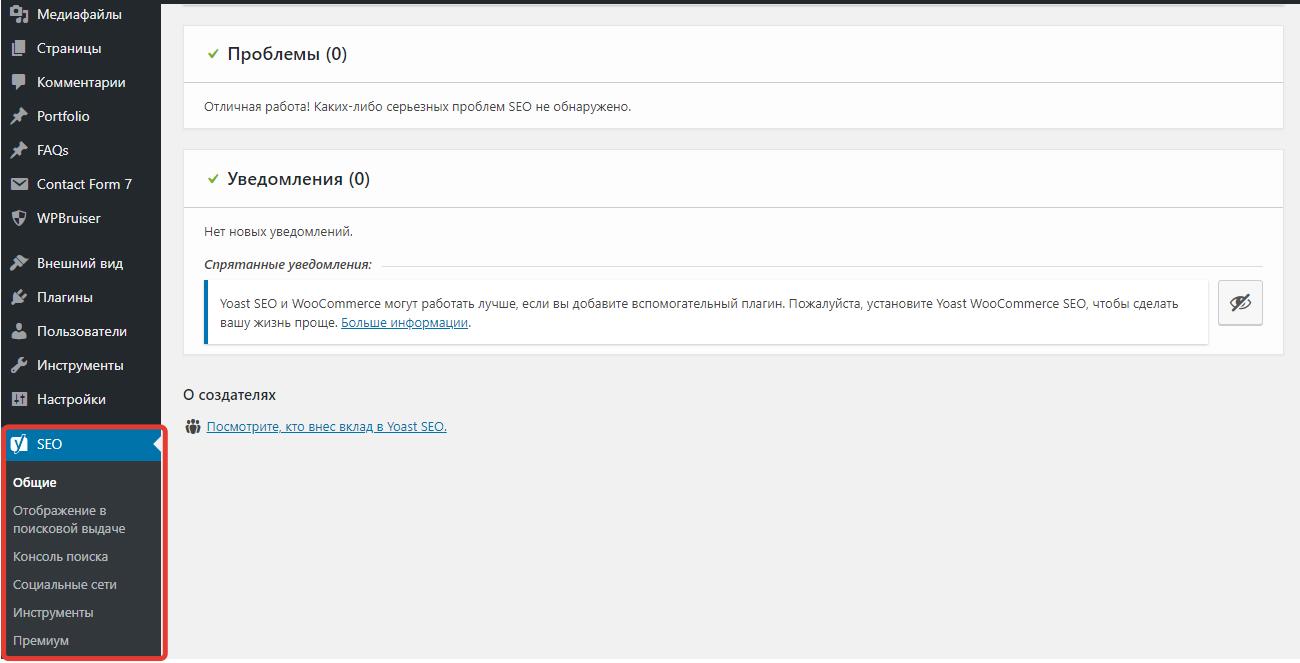Click the Contact Form 7 envelope icon

(18, 184)
